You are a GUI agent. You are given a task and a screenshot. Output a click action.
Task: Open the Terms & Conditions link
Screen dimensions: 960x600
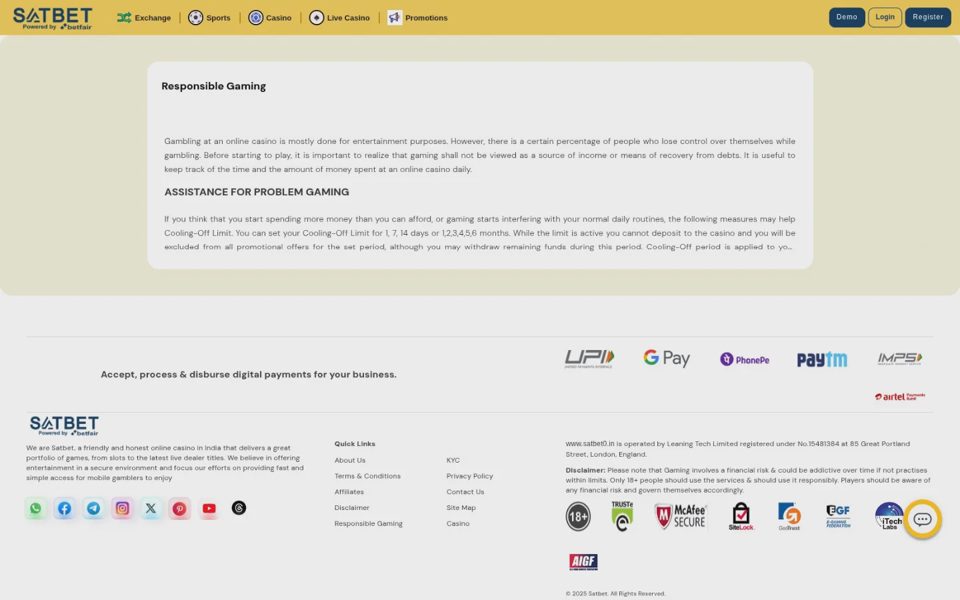pos(367,476)
